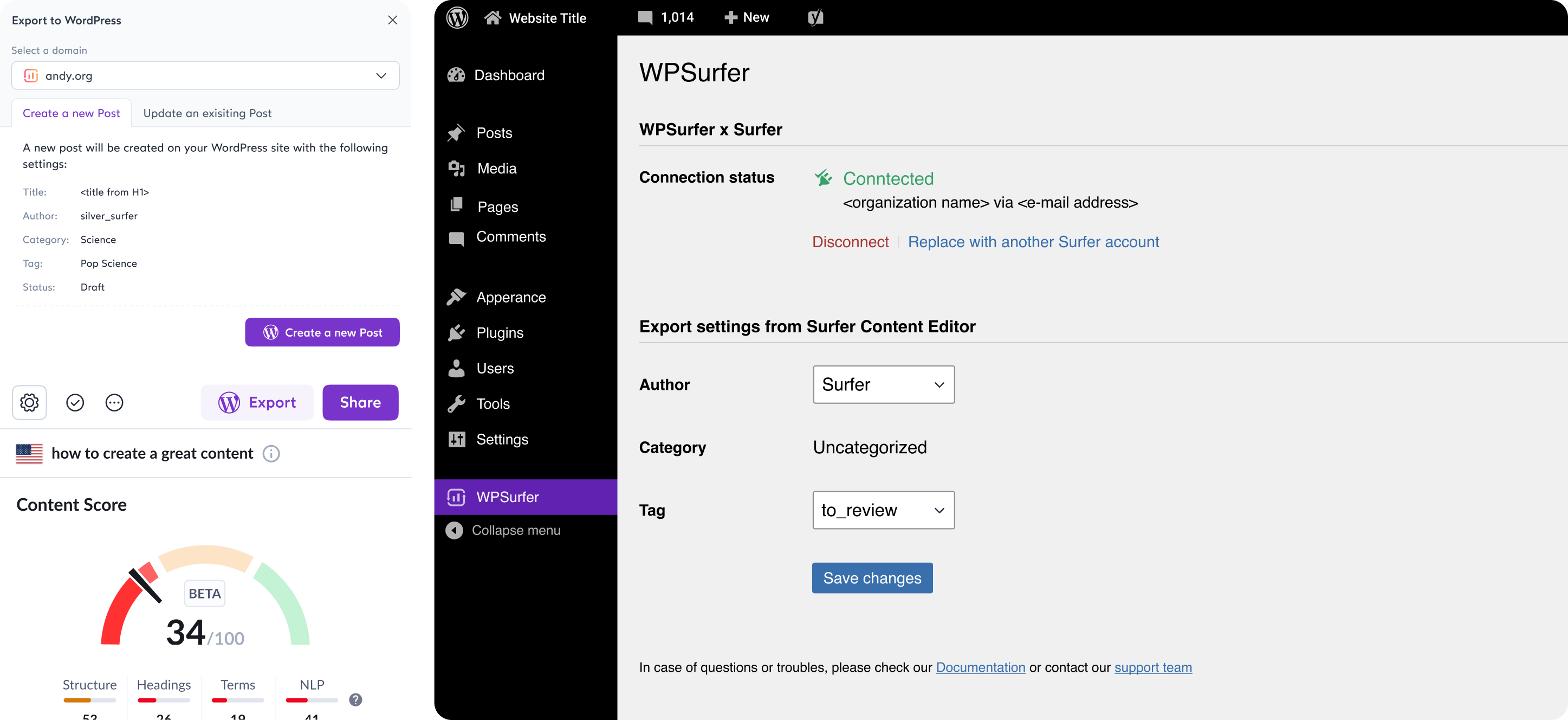
Task: Close the Export to WordPress panel
Action: [393, 20]
